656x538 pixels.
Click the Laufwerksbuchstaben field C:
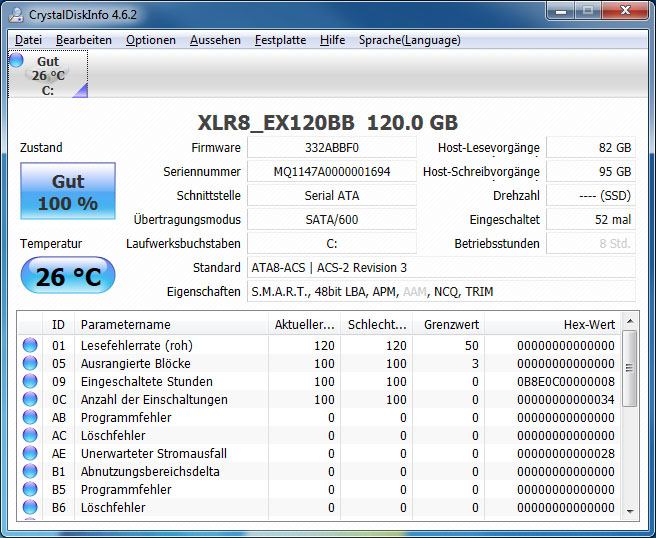332,243
